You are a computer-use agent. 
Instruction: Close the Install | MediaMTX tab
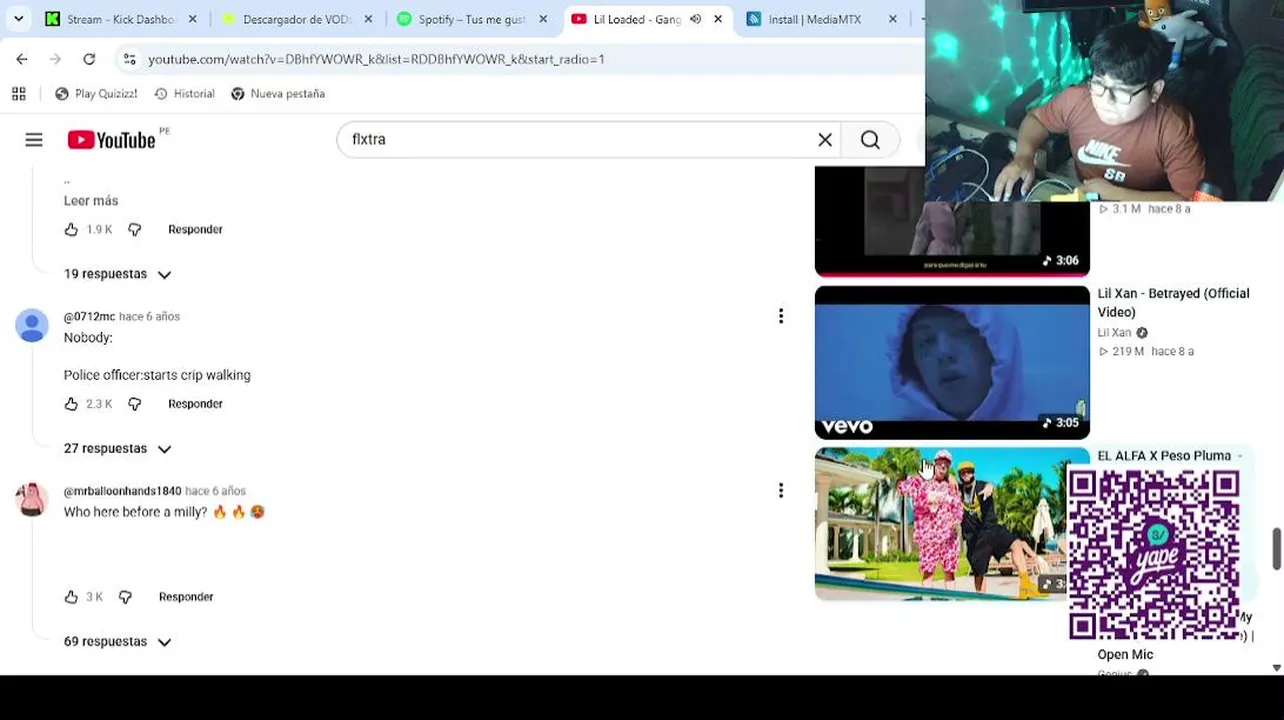tap(893, 19)
